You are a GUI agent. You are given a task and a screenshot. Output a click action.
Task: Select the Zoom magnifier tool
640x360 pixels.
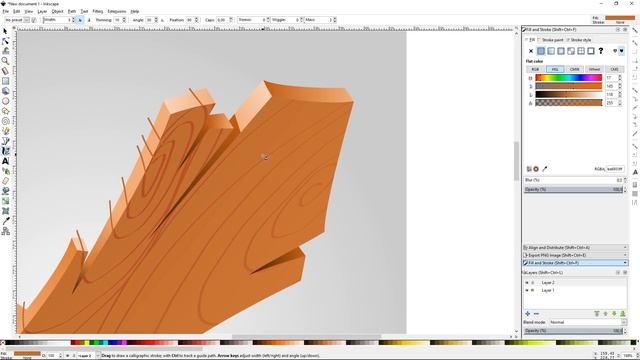click(5, 61)
